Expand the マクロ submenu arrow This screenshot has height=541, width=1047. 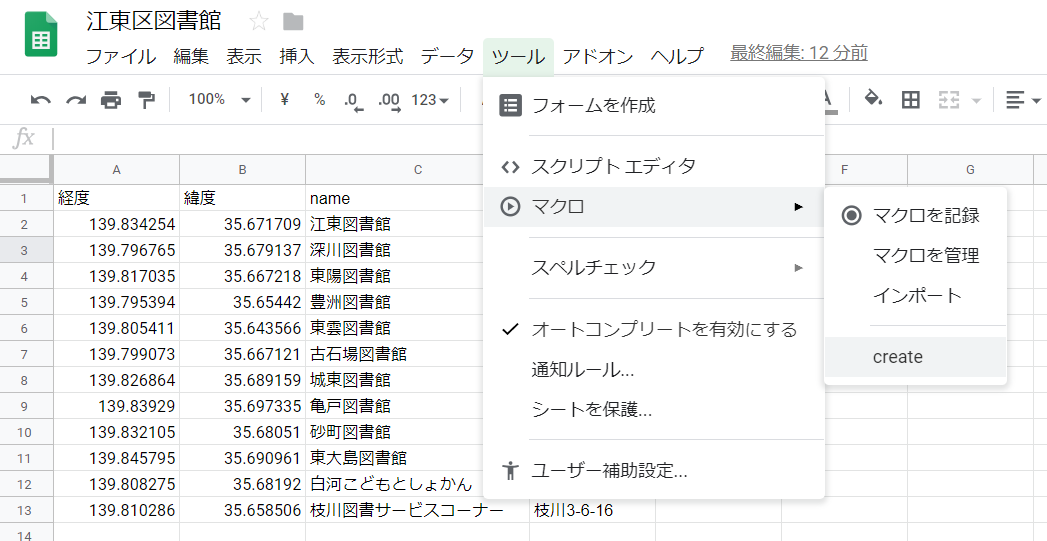coord(798,206)
